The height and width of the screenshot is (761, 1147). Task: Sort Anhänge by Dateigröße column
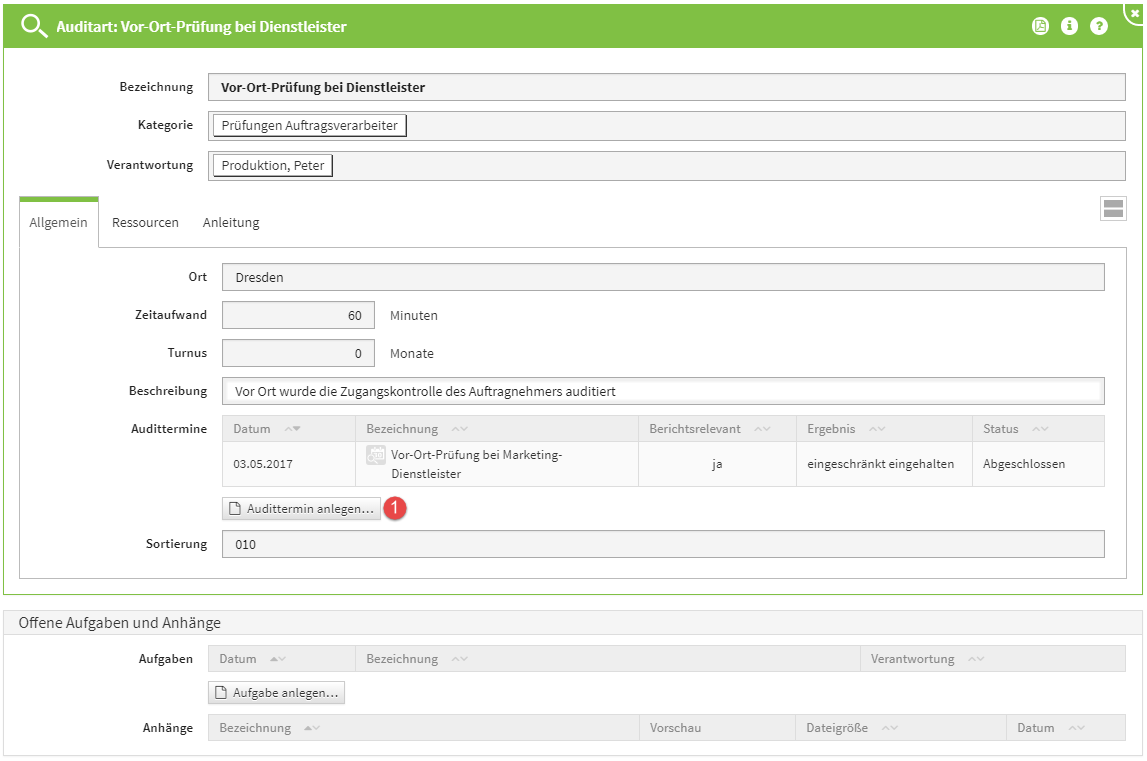click(888, 728)
